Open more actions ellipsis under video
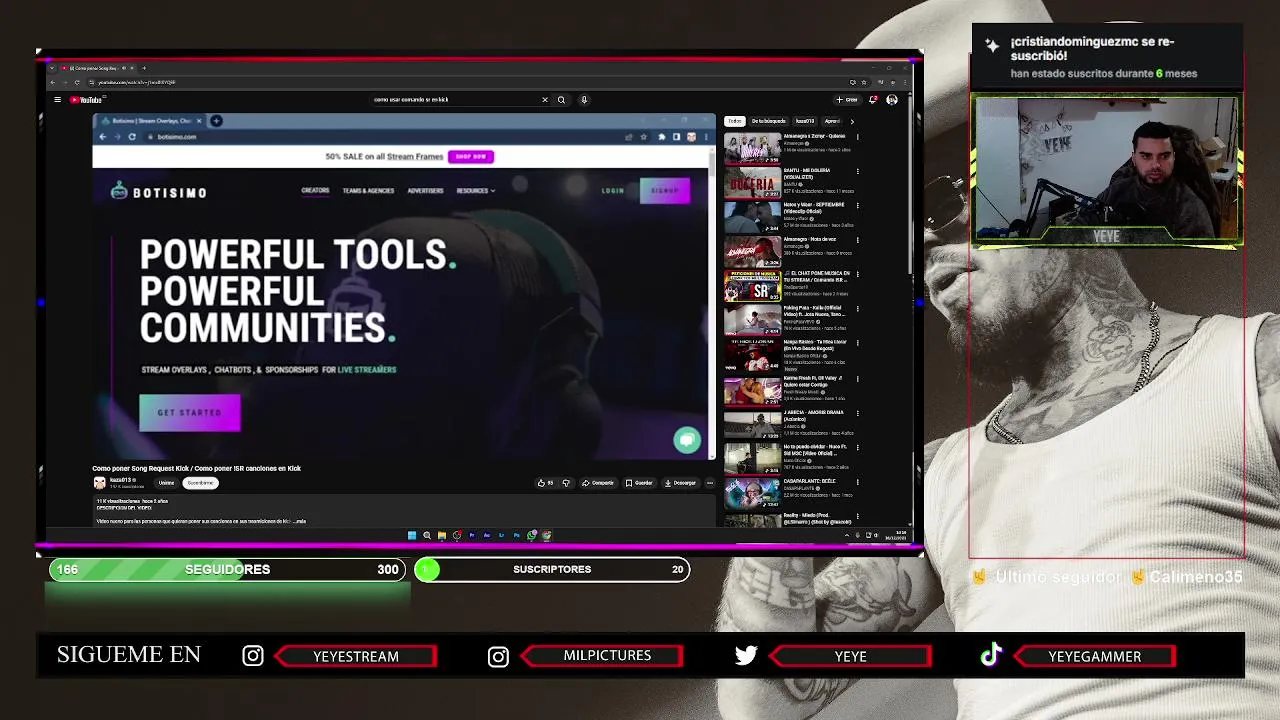This screenshot has height=720, width=1280. point(710,483)
